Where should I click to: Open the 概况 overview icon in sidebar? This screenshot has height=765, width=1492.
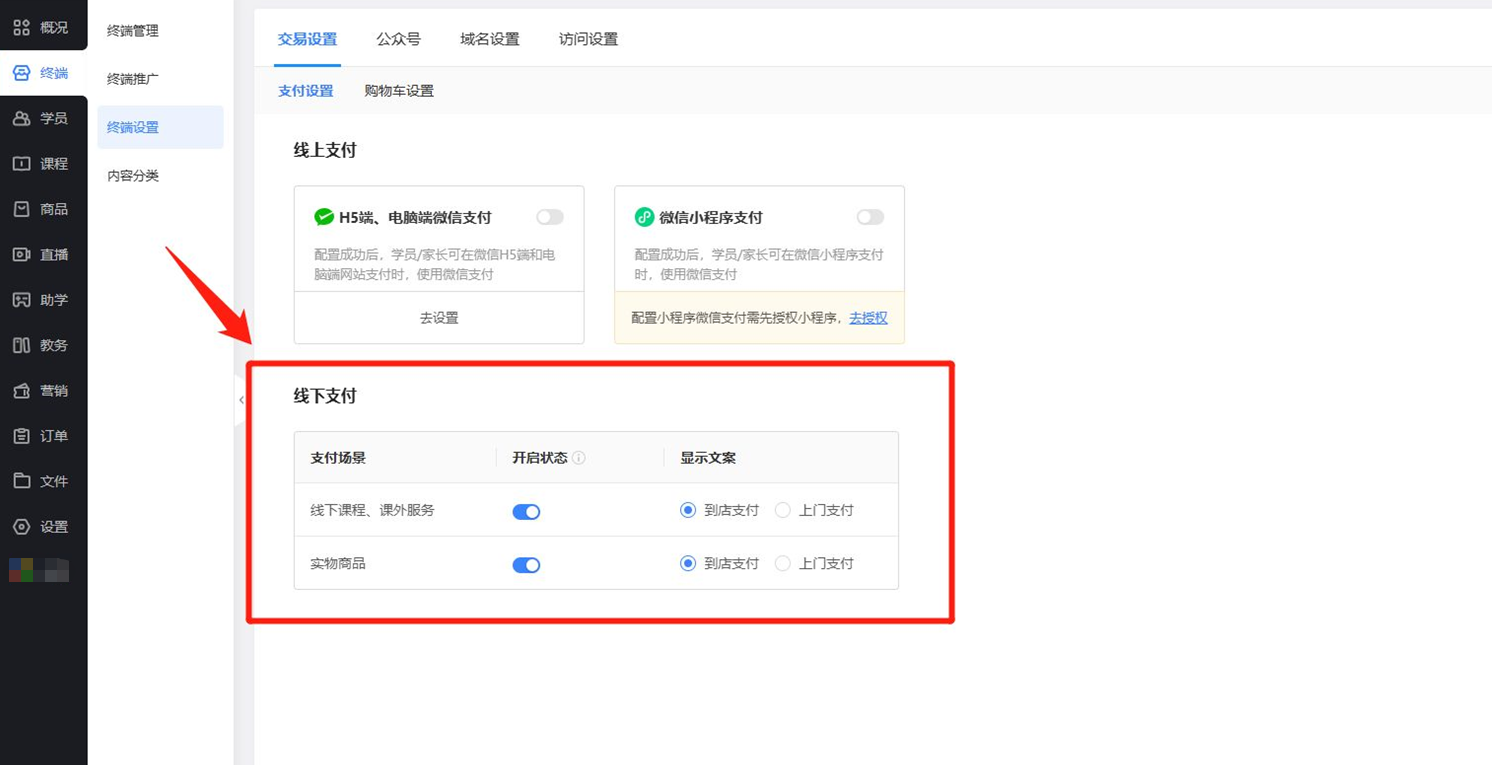(x=22, y=28)
